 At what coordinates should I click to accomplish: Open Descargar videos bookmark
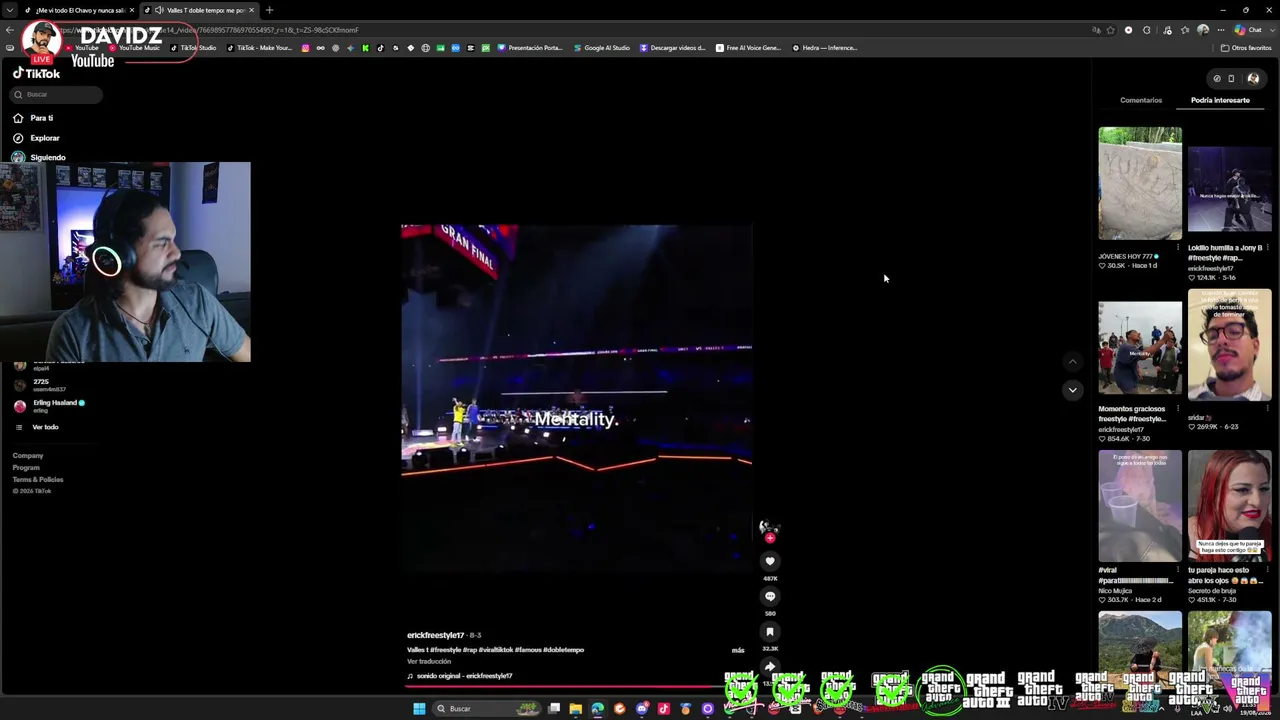(673, 48)
